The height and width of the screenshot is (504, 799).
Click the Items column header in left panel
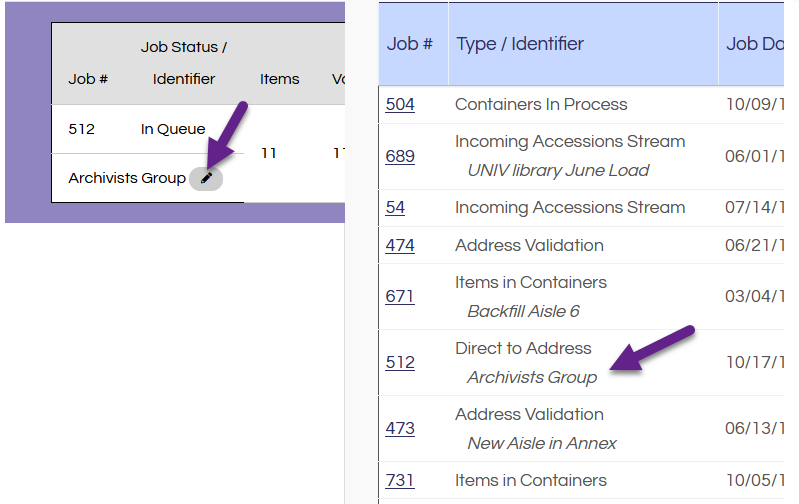(x=280, y=79)
